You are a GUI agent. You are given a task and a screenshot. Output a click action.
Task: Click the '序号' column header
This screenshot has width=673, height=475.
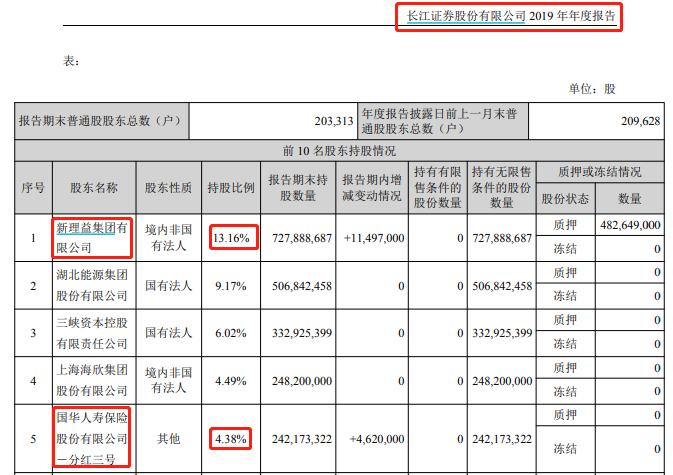33,188
